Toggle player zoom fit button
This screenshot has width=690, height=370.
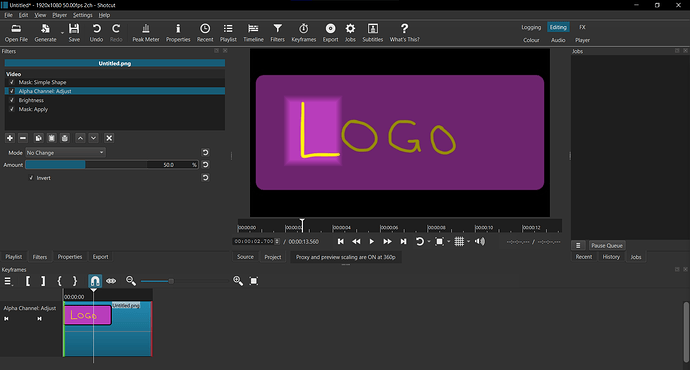439,242
